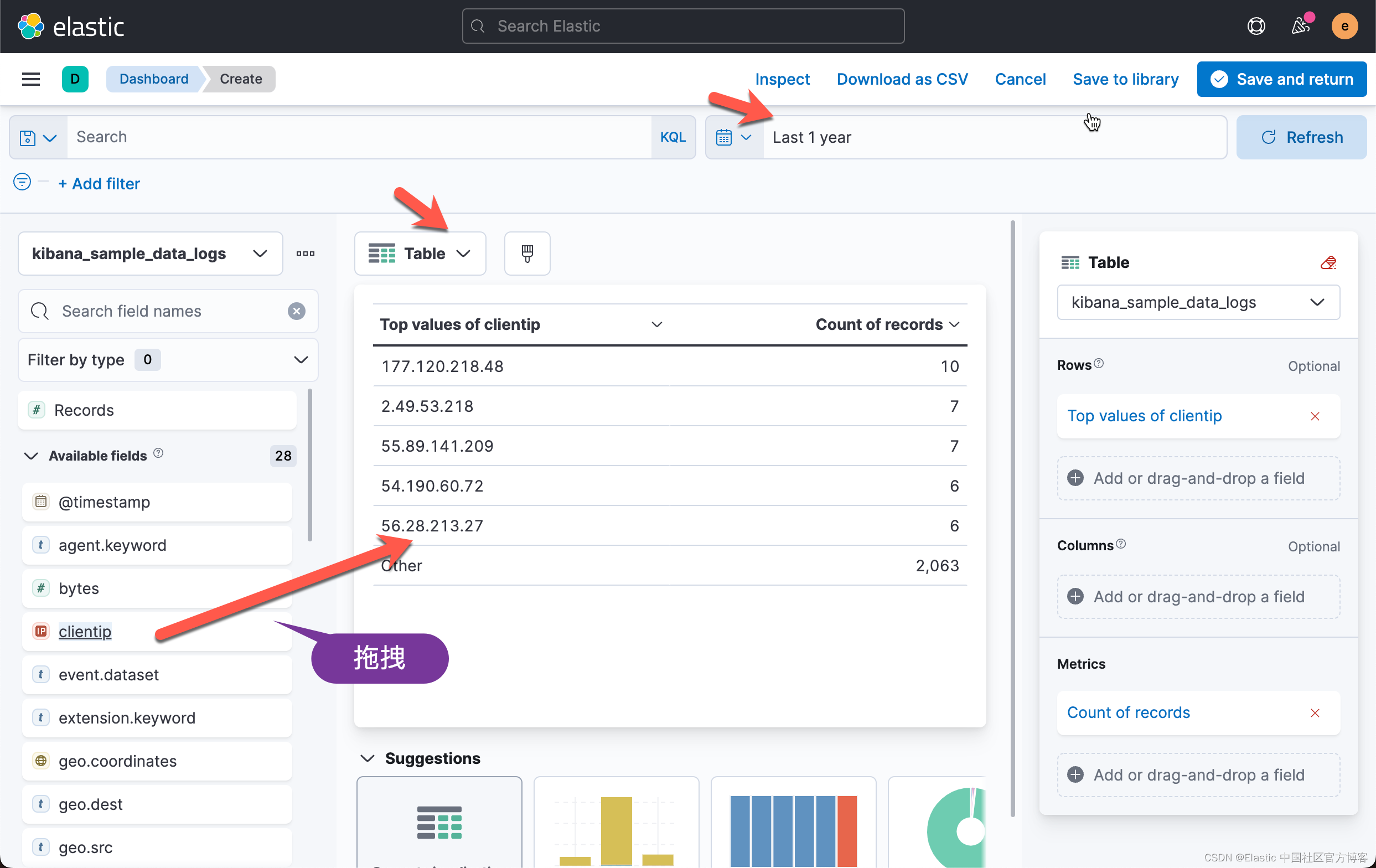Open the saved query disk menu
1376x868 pixels.
[x=38, y=138]
